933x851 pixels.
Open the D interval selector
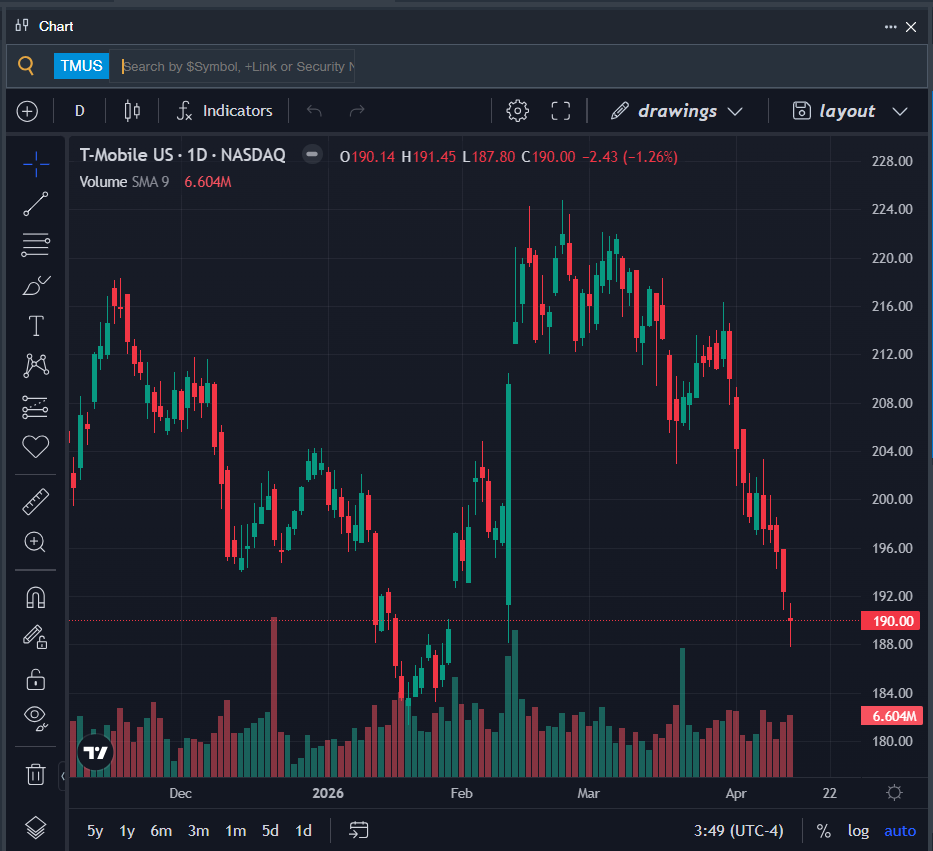80,111
